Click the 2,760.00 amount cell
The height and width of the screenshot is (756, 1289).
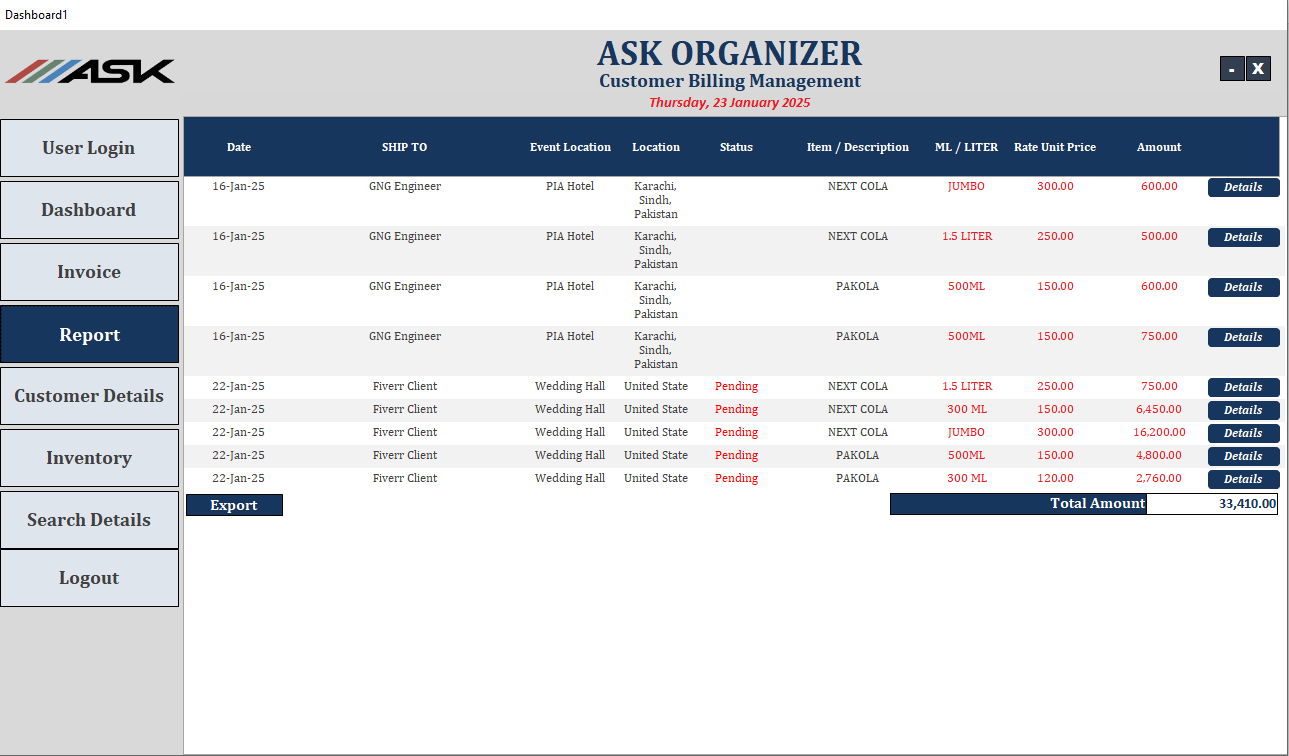coord(1159,478)
